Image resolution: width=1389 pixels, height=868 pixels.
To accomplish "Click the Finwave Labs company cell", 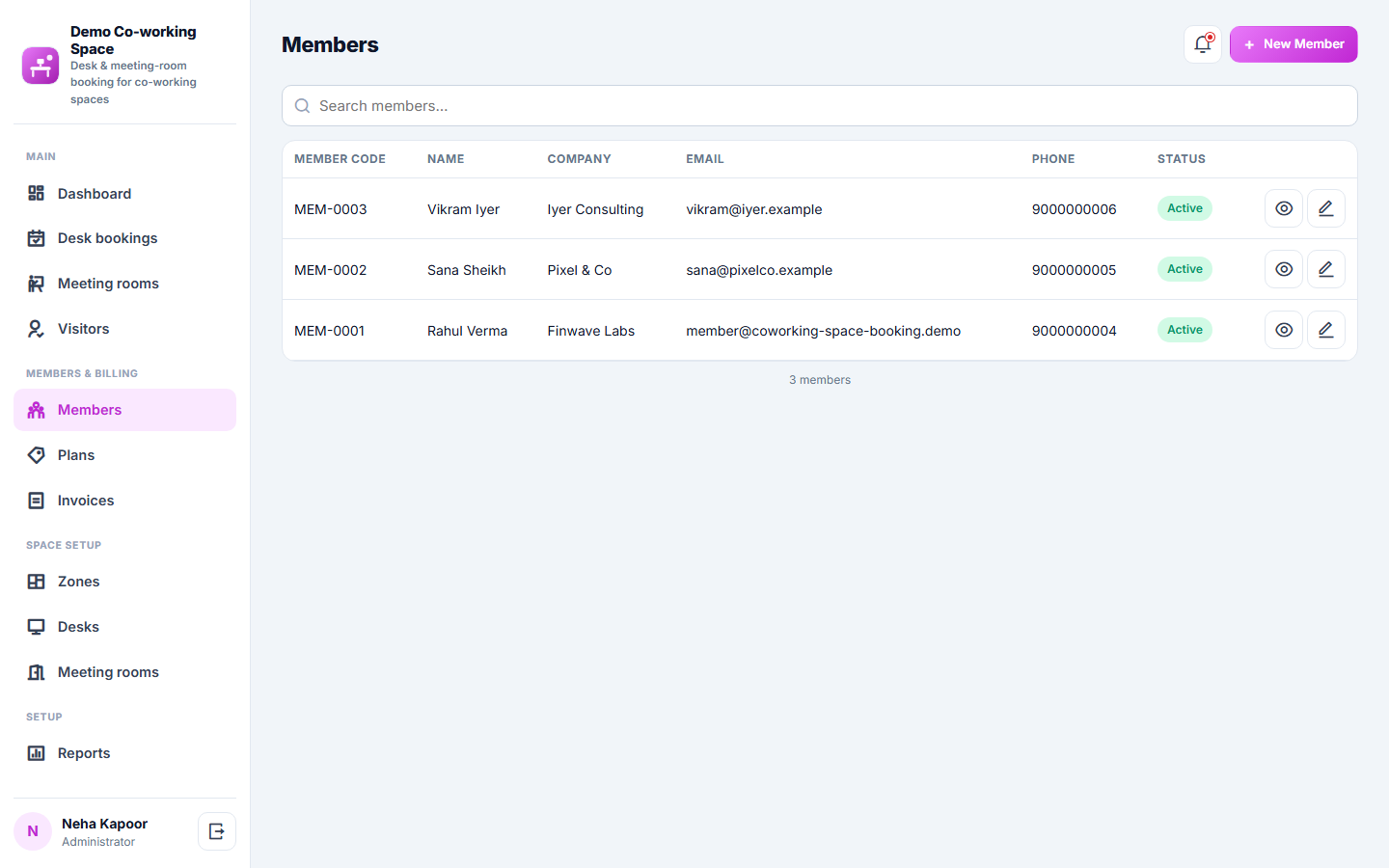I will click(591, 331).
